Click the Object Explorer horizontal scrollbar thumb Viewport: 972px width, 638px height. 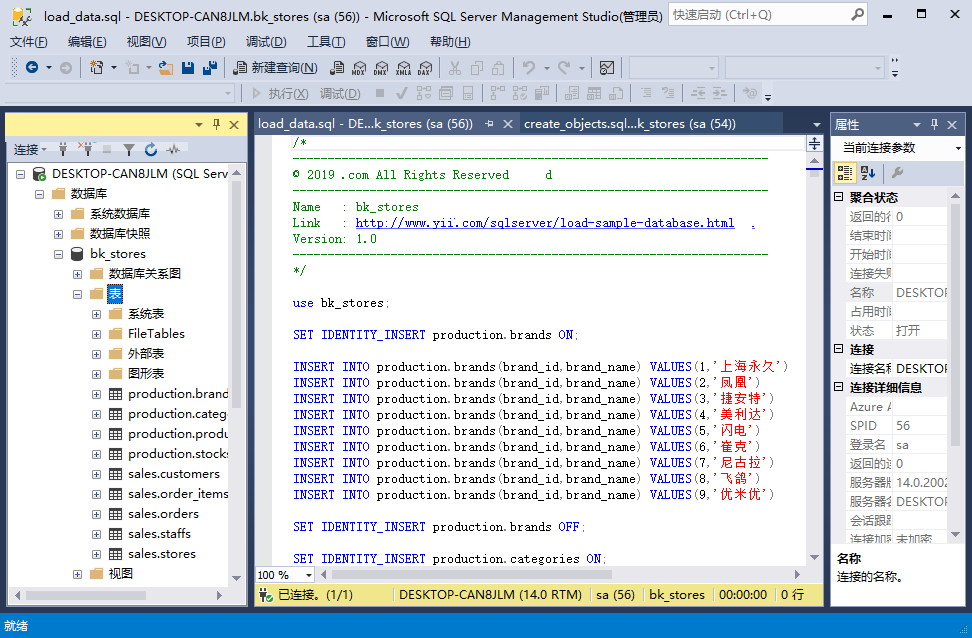tap(86, 595)
